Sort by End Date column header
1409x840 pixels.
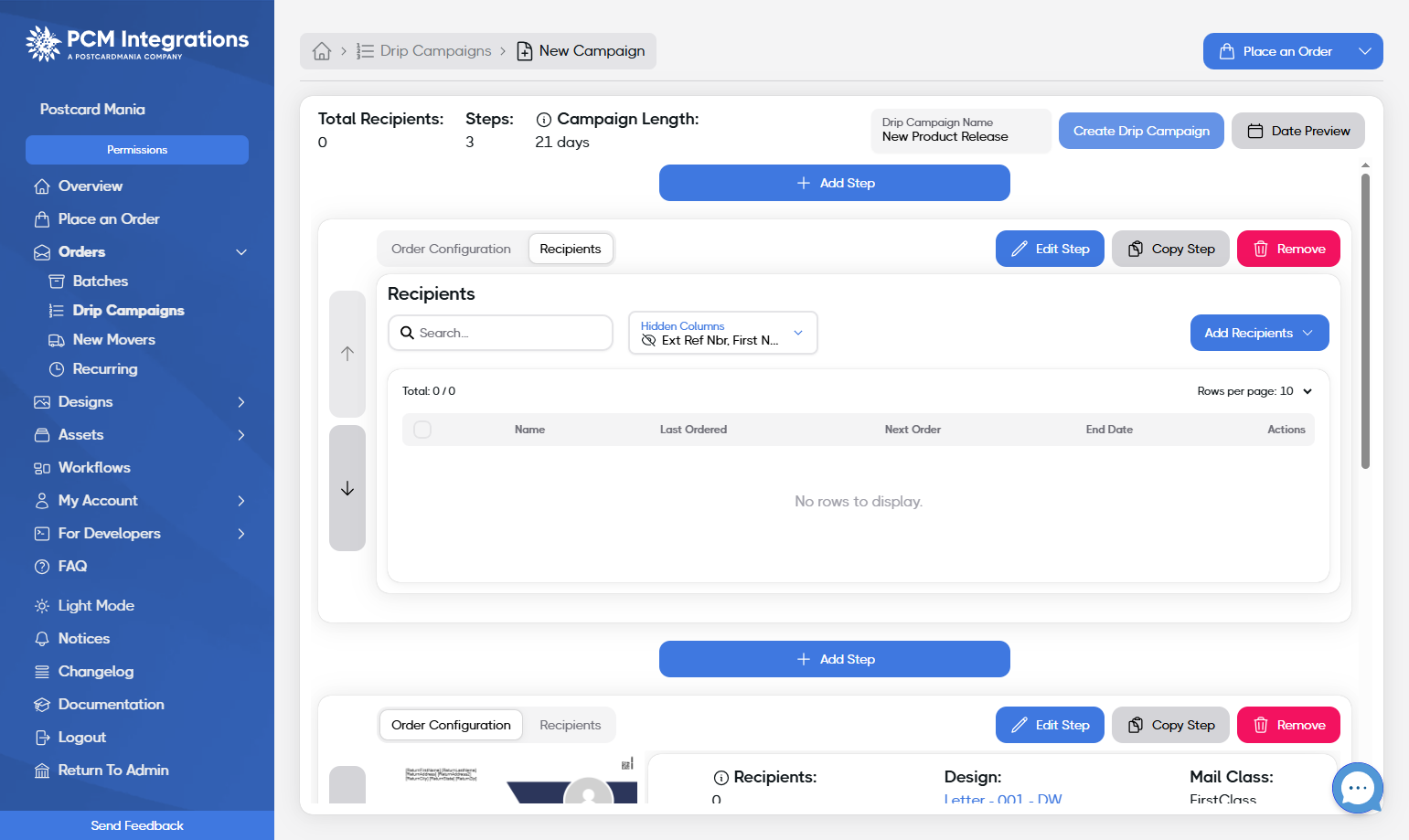1109,430
